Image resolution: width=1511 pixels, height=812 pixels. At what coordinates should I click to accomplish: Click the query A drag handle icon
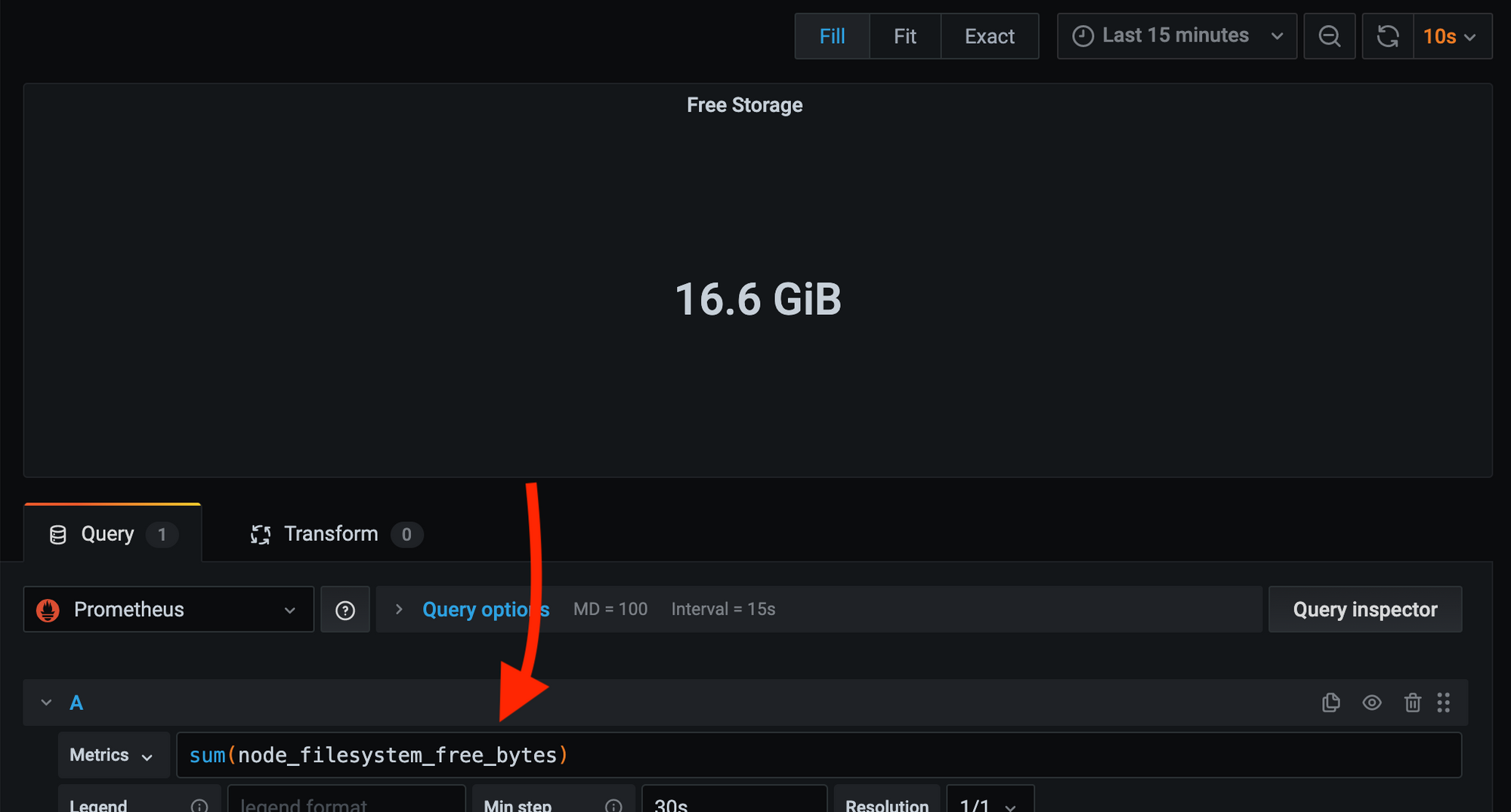(1444, 703)
